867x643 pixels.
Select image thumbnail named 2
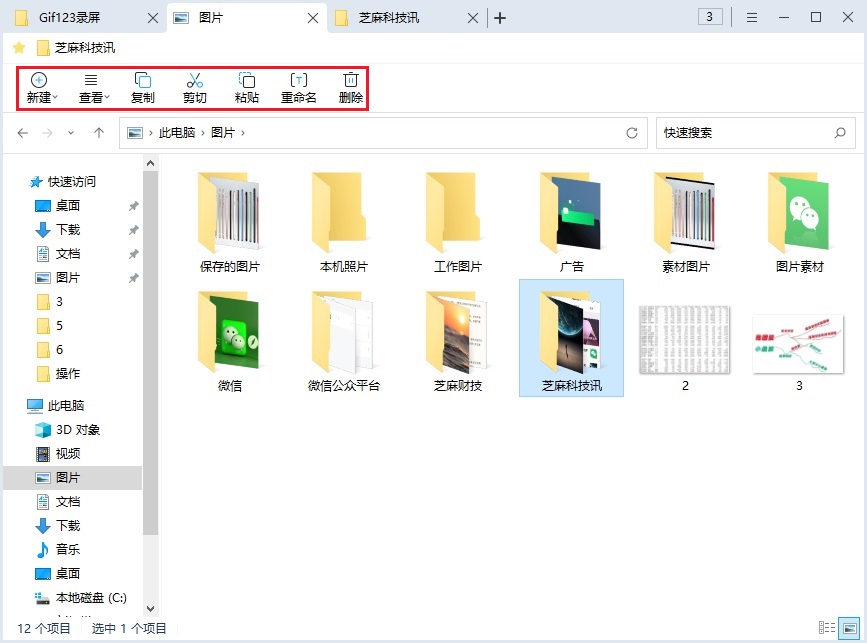(685, 347)
